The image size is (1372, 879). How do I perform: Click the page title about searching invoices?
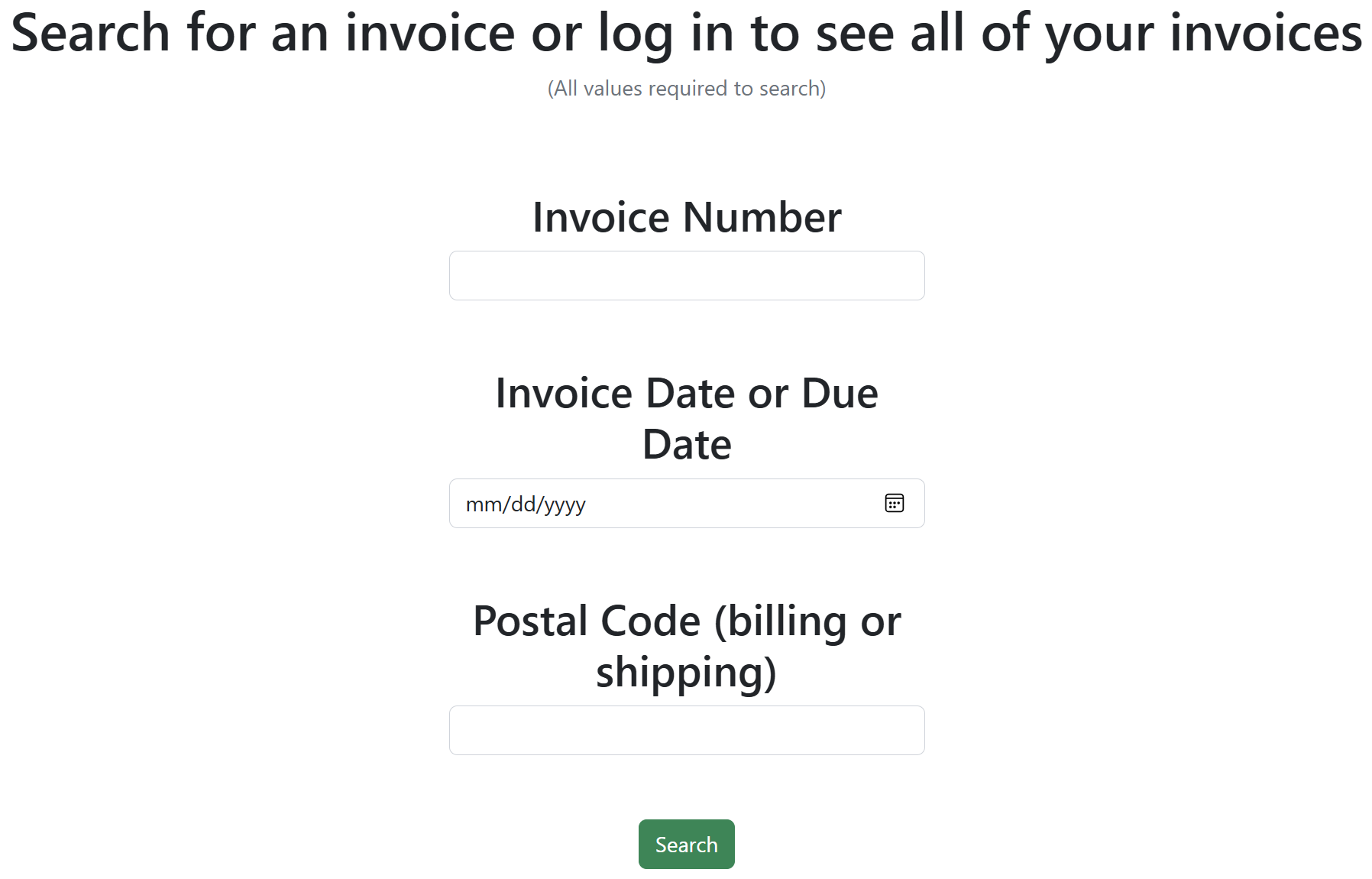tap(686, 34)
